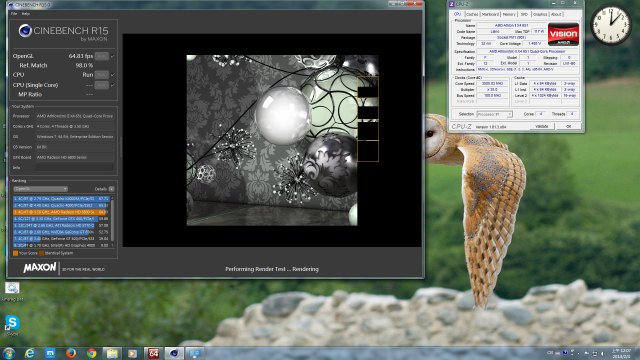Click the analog clock desktop gadget
Viewport: 640px width, 360px height.
[611, 24]
